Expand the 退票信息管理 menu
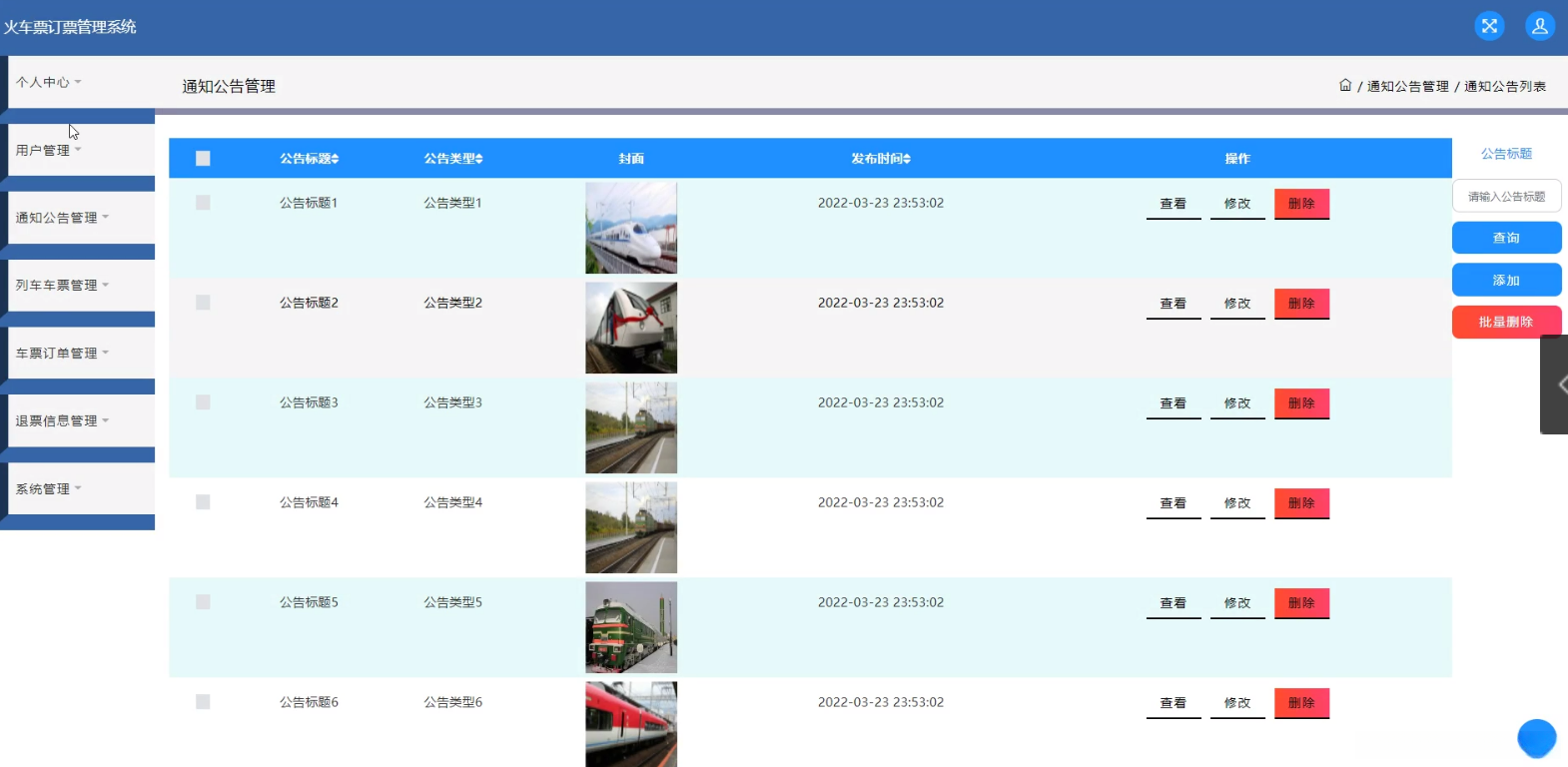This screenshot has height=767, width=1568. pyautogui.click(x=81, y=421)
